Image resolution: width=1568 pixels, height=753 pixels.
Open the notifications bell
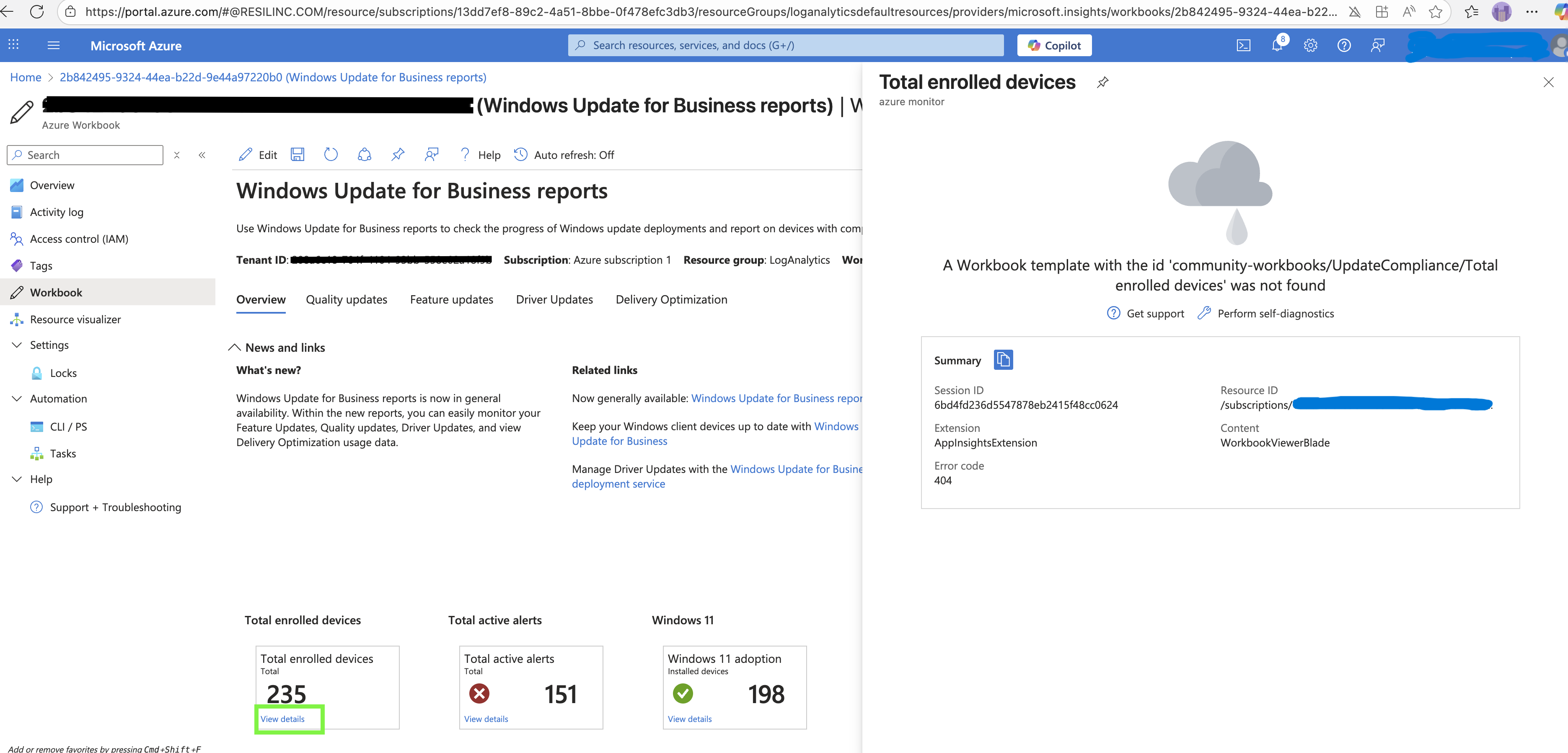(1278, 45)
